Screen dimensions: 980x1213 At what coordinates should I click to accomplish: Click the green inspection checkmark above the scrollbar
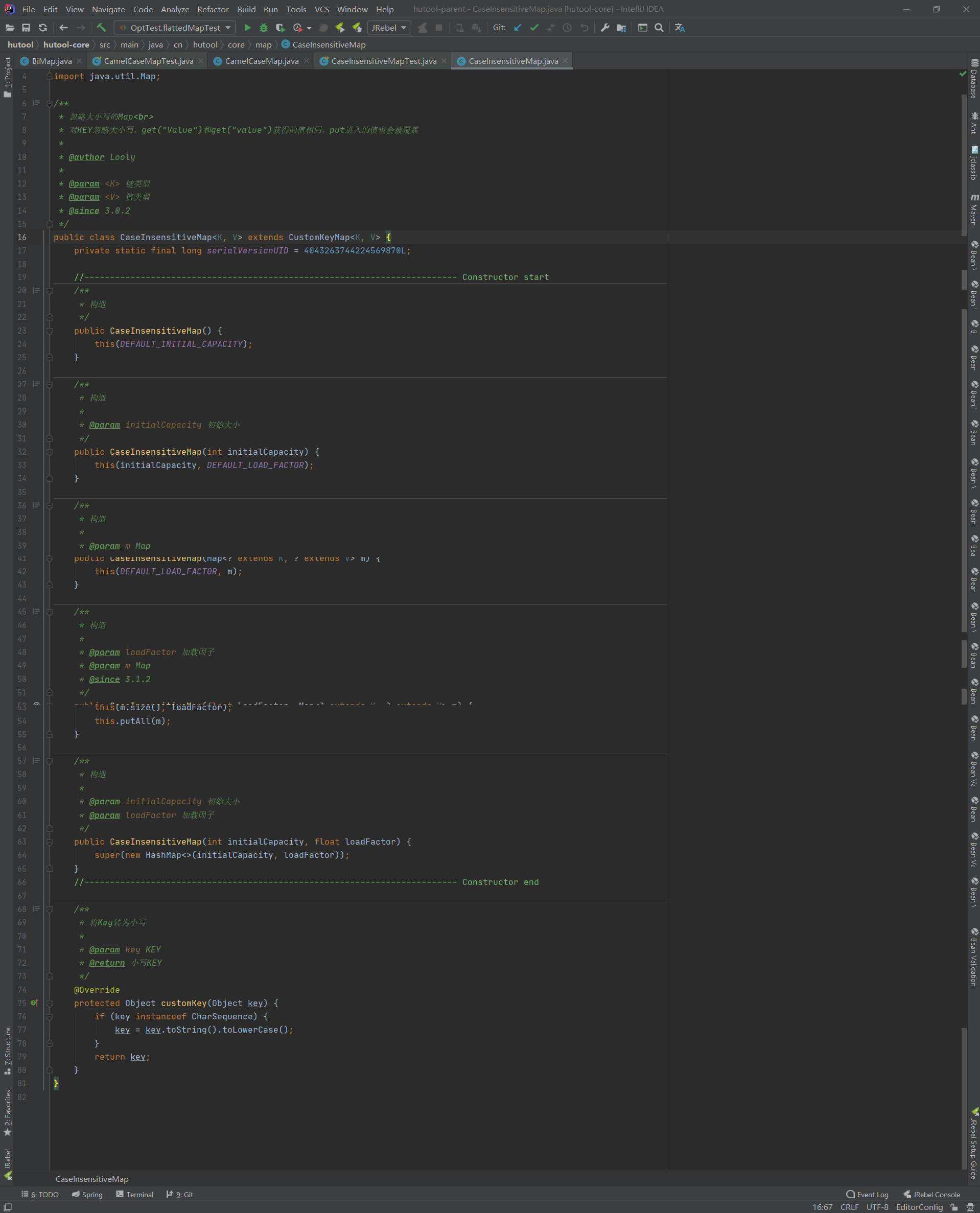coord(963,74)
